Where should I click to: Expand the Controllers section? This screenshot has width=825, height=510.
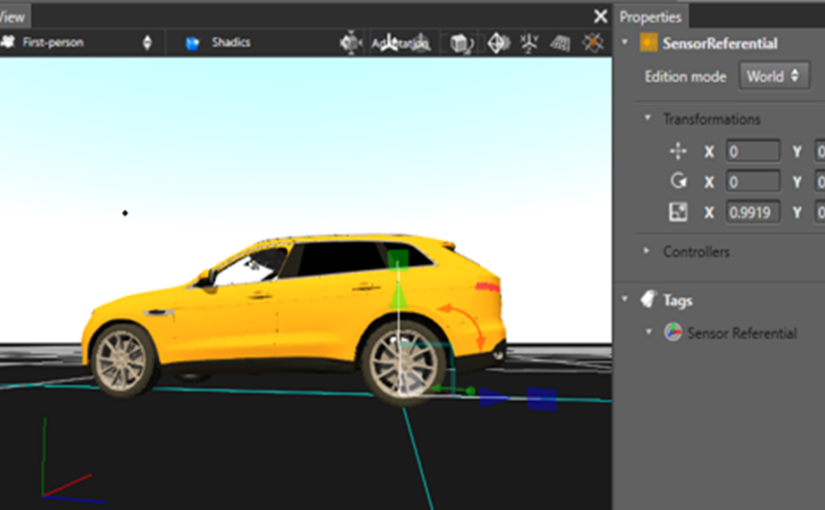pos(647,251)
